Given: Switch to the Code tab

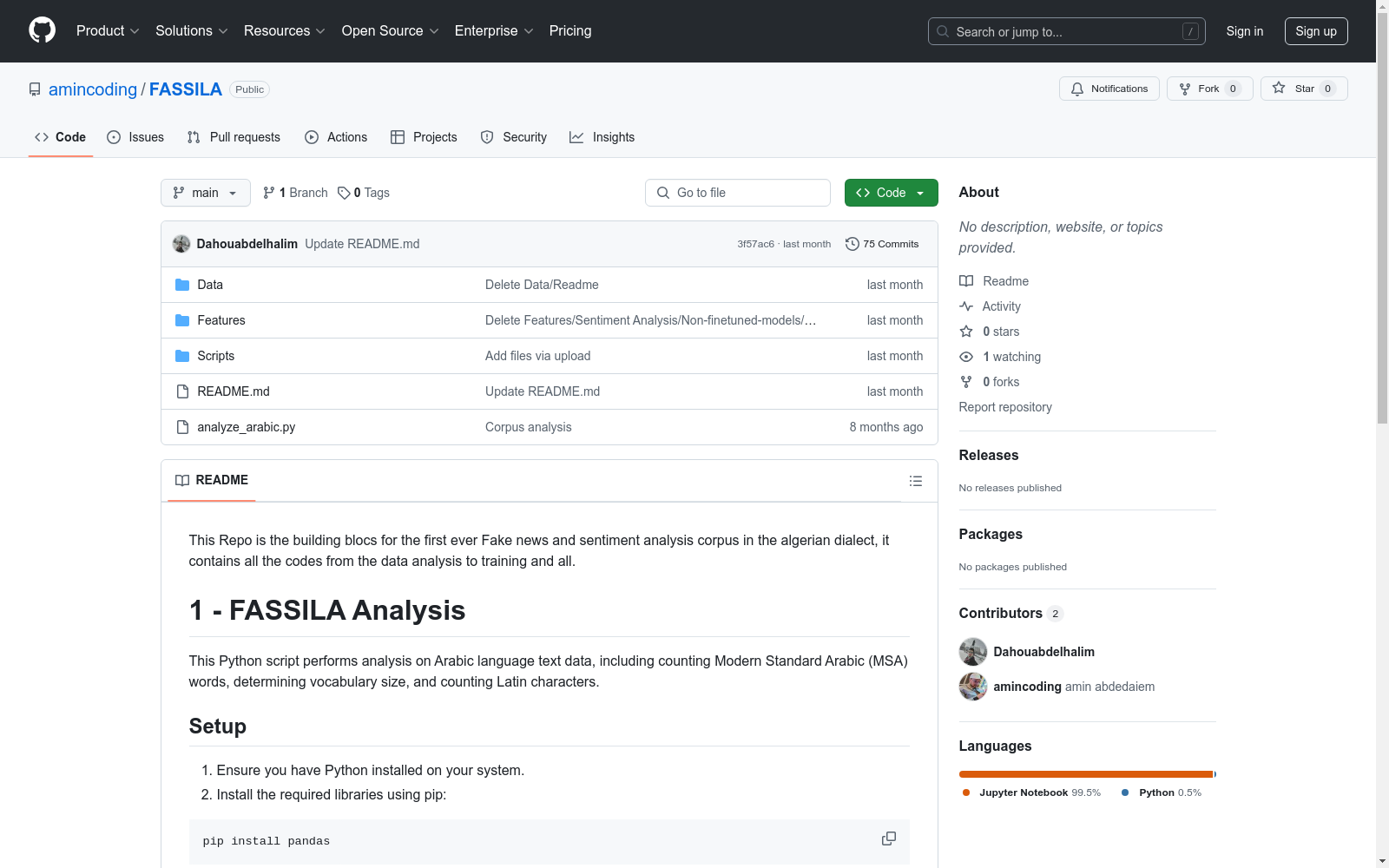Looking at the screenshot, I should click(x=61, y=137).
